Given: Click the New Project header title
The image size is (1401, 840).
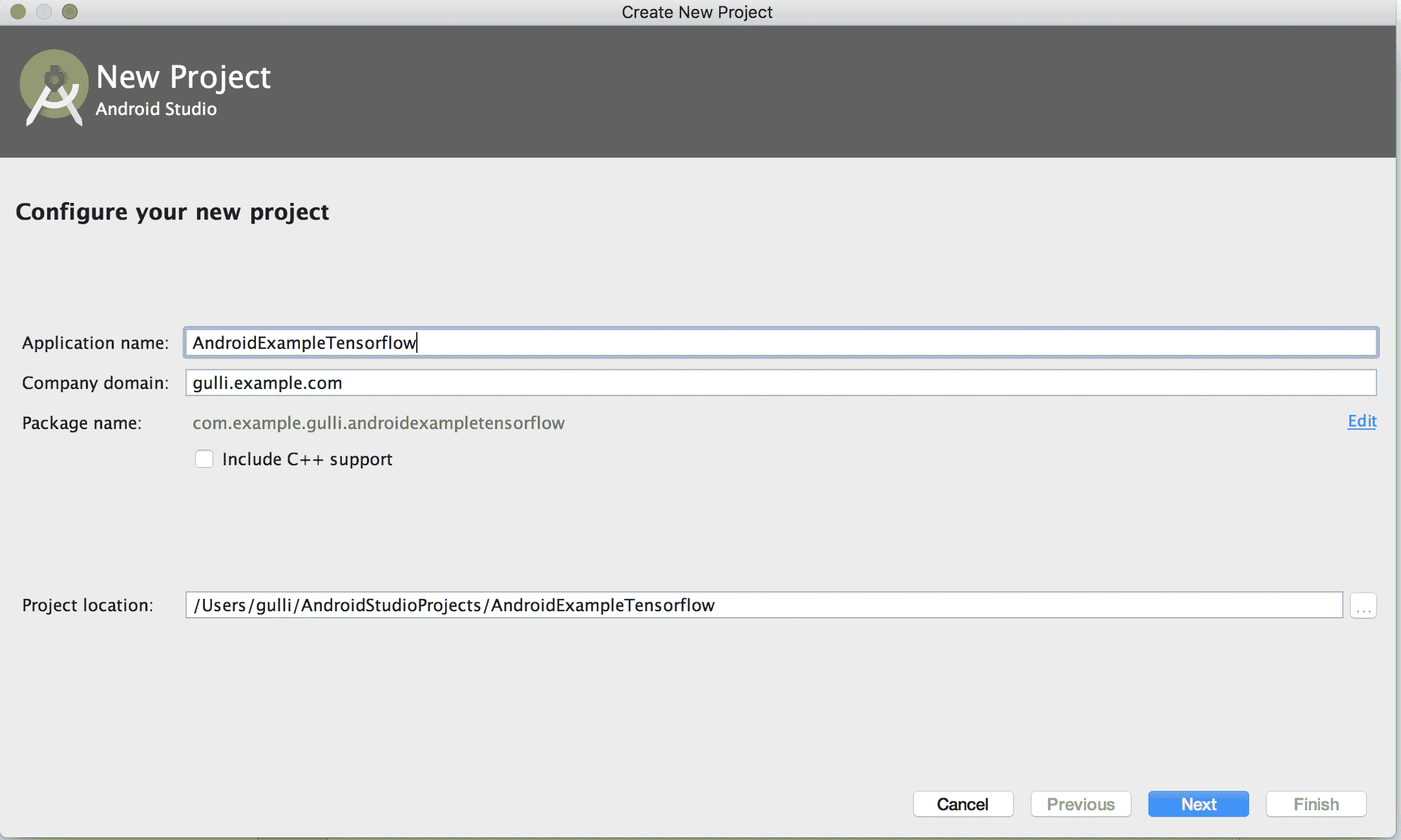Looking at the screenshot, I should [184, 77].
